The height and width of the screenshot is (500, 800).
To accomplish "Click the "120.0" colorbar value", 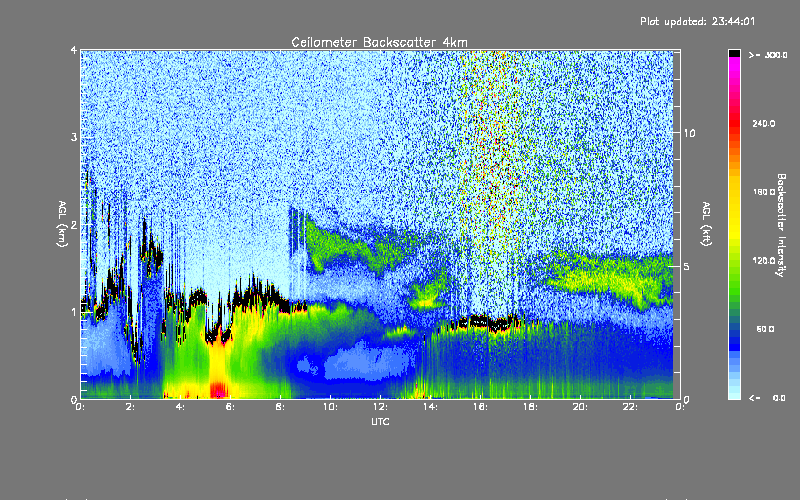I will [x=764, y=261].
